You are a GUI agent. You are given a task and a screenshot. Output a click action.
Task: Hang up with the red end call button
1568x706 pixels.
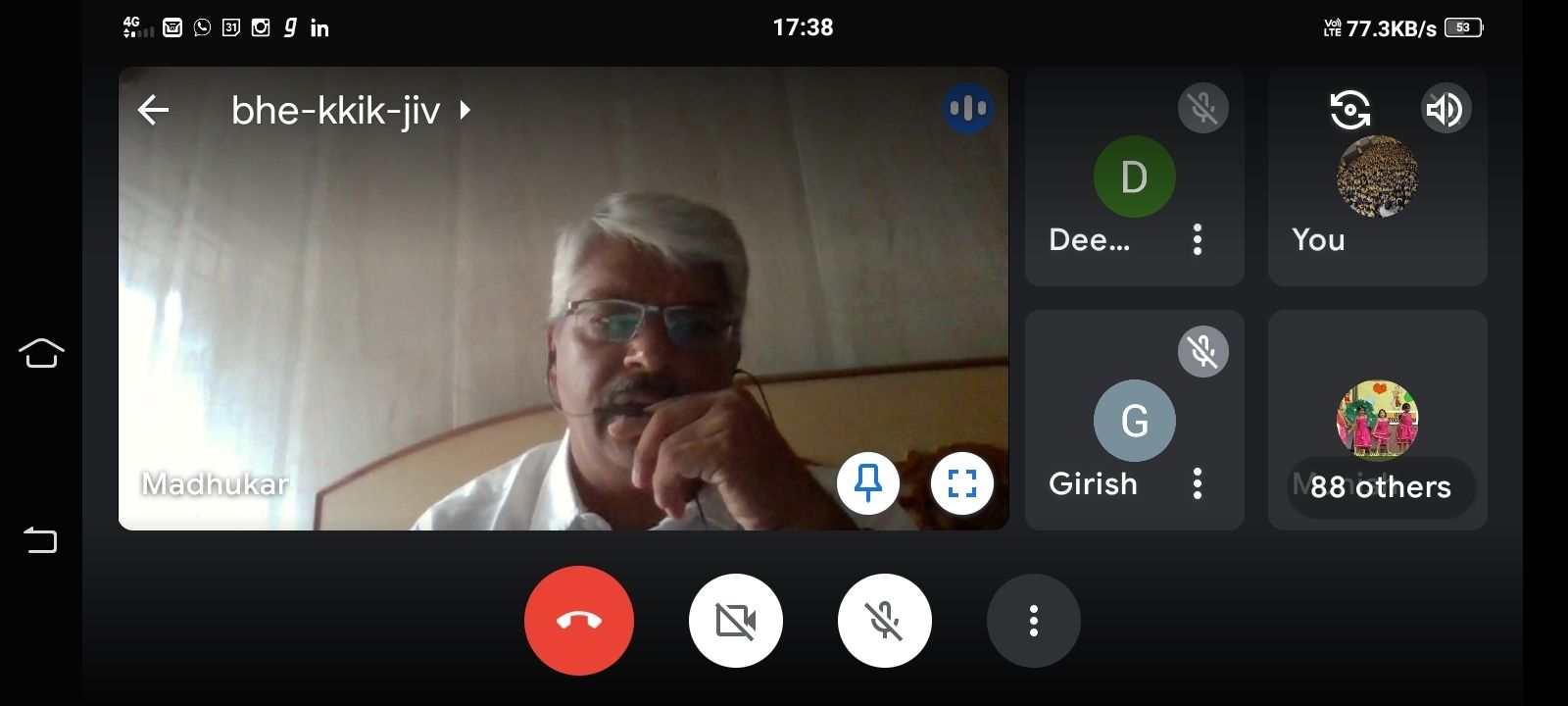578,621
